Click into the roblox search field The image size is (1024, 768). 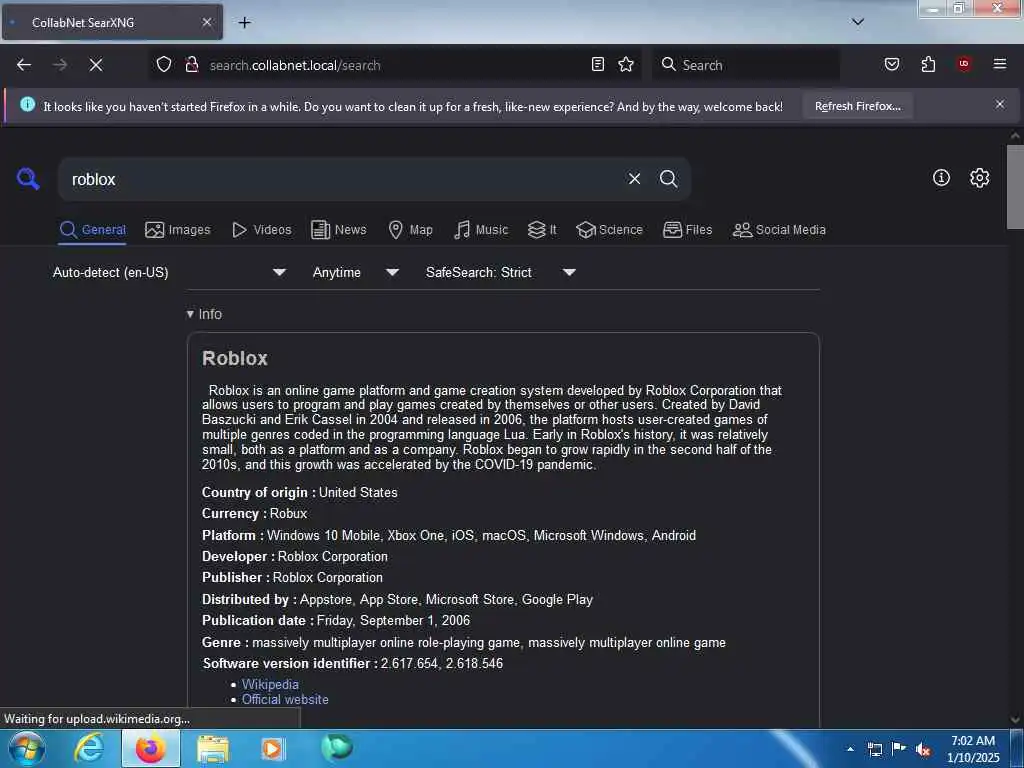click(340, 179)
